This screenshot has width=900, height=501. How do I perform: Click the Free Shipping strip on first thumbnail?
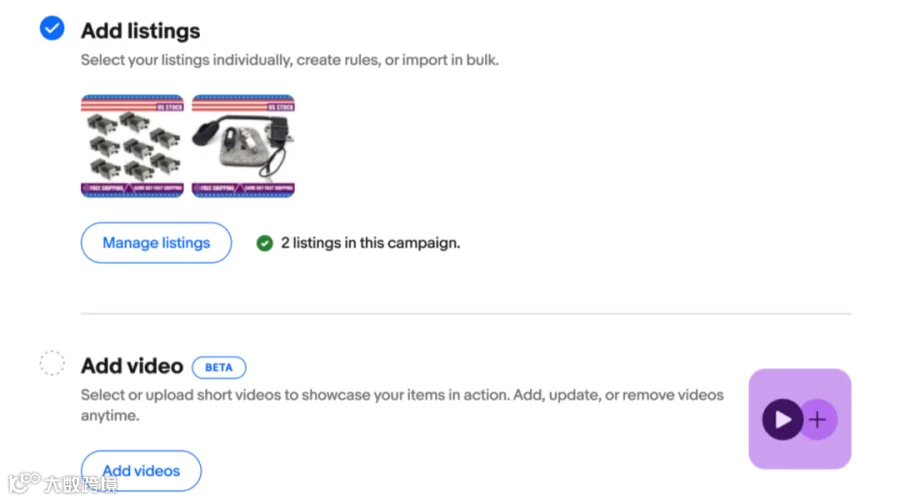tap(133, 188)
